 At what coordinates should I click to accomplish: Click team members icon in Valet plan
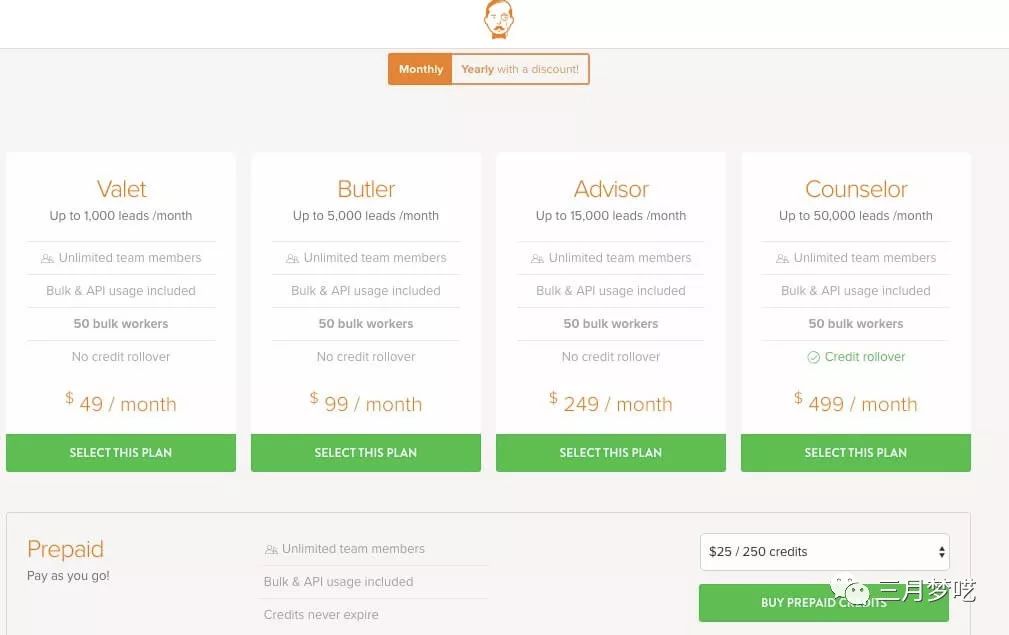click(x=47, y=258)
